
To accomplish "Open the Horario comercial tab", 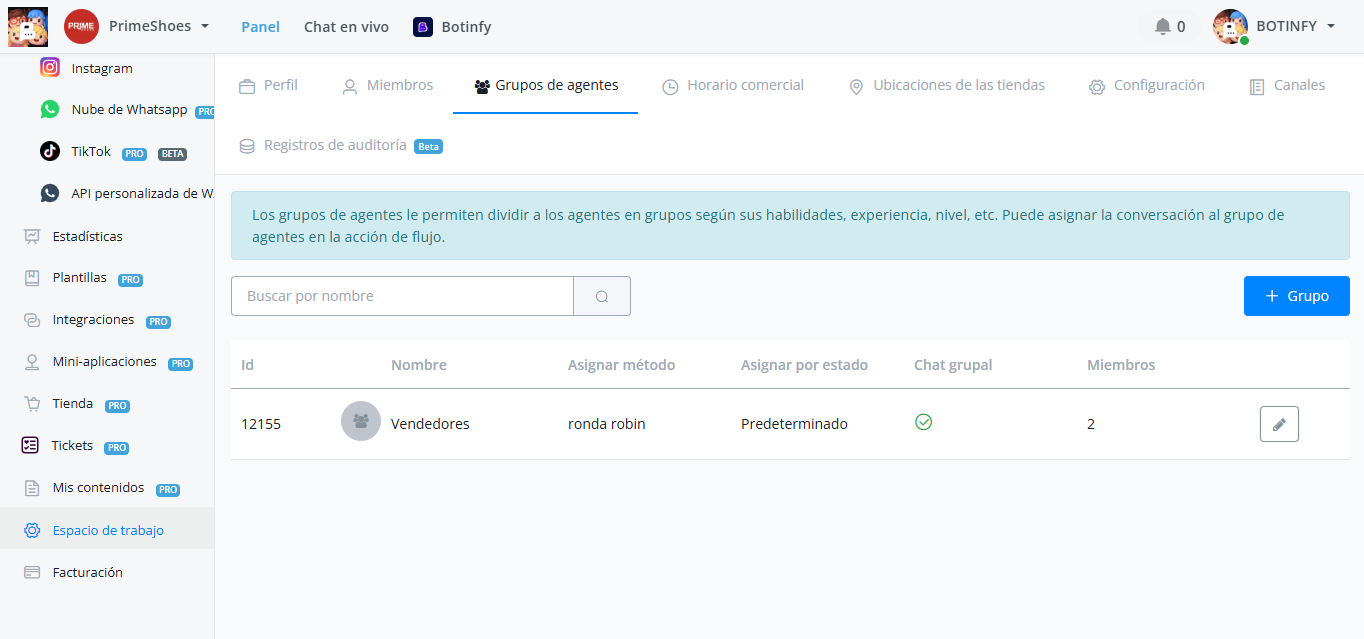I will tap(733, 86).
